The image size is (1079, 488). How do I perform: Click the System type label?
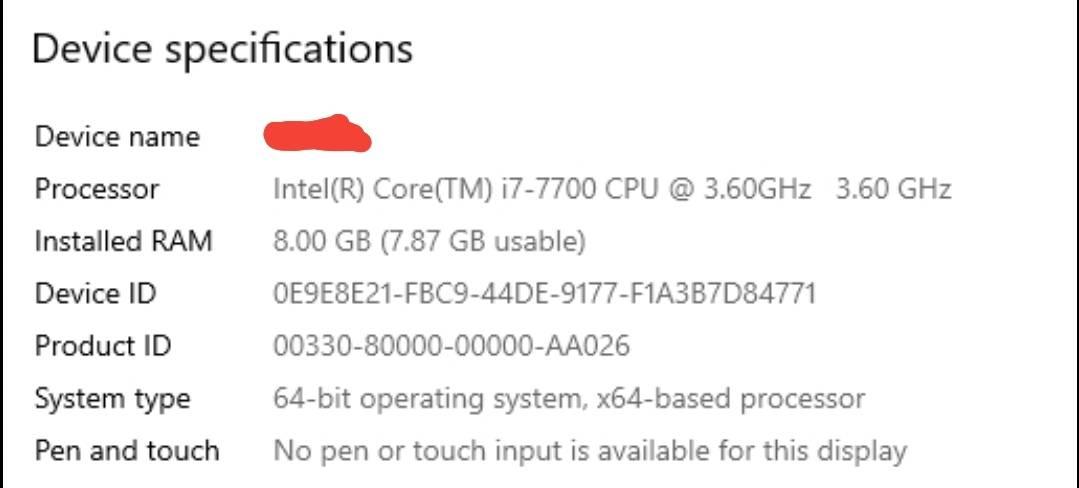pyautogui.click(x=113, y=399)
